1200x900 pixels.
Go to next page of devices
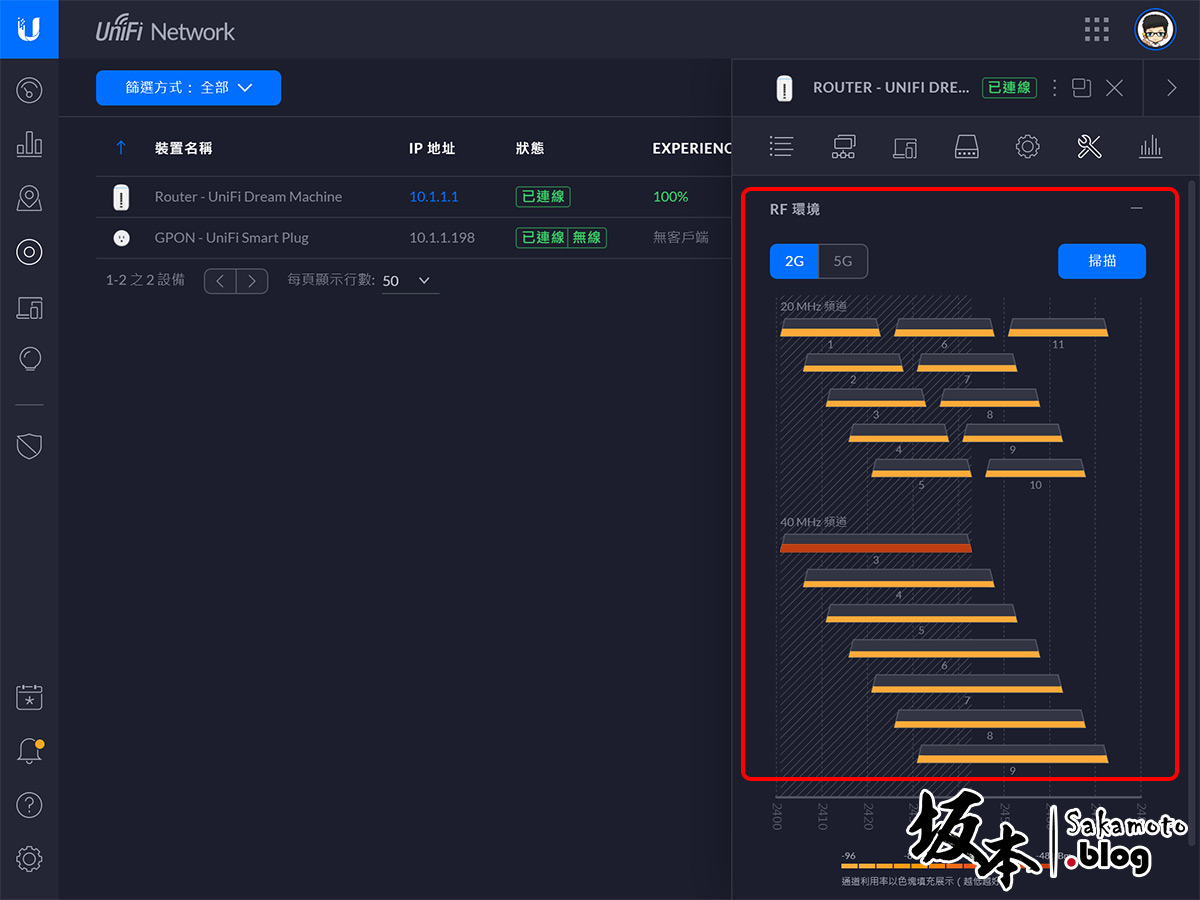coord(252,281)
